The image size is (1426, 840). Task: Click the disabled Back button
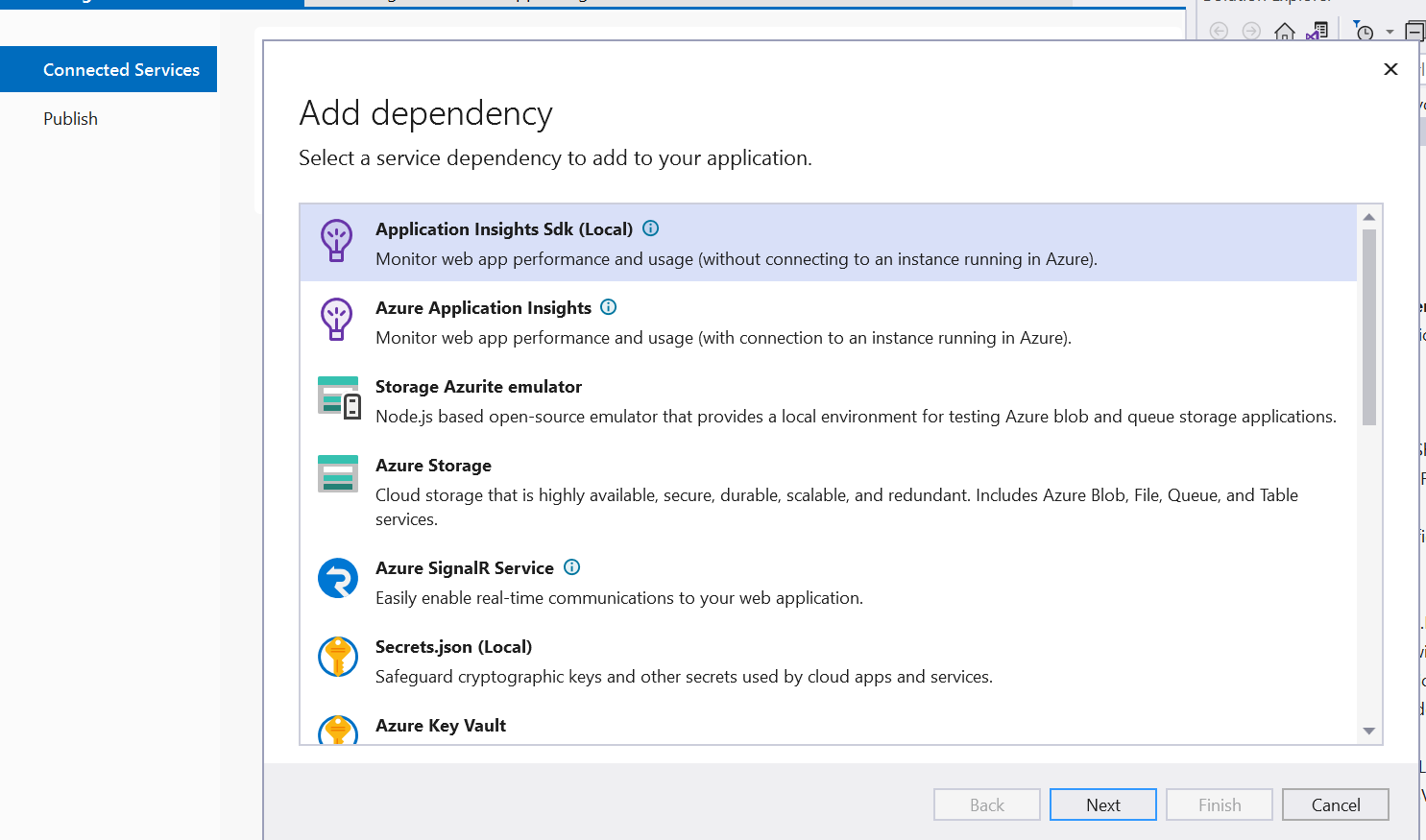click(987, 804)
